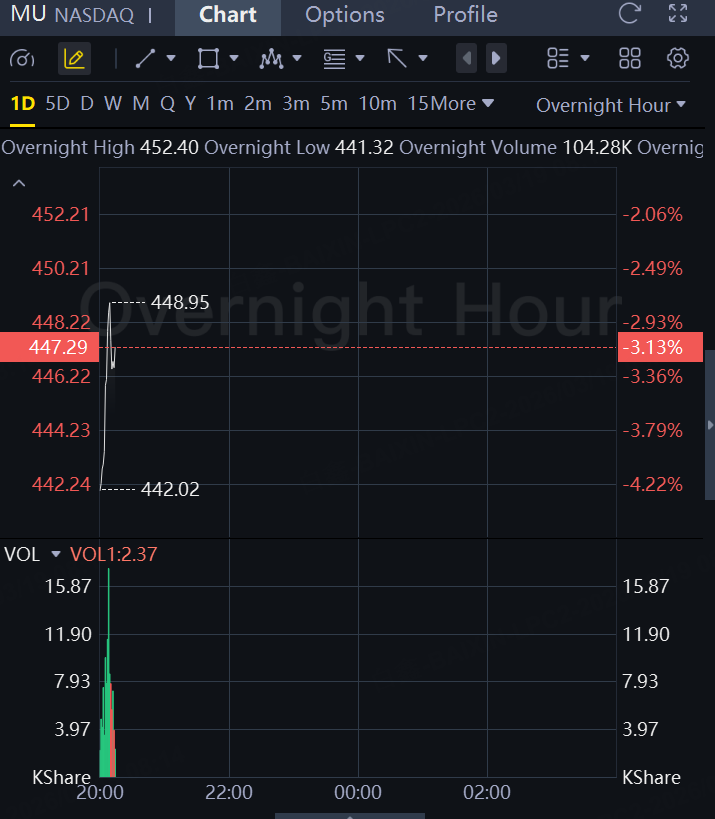This screenshot has width=715, height=819.
Task: Click the speedometer indicator icon
Action: click(21, 58)
